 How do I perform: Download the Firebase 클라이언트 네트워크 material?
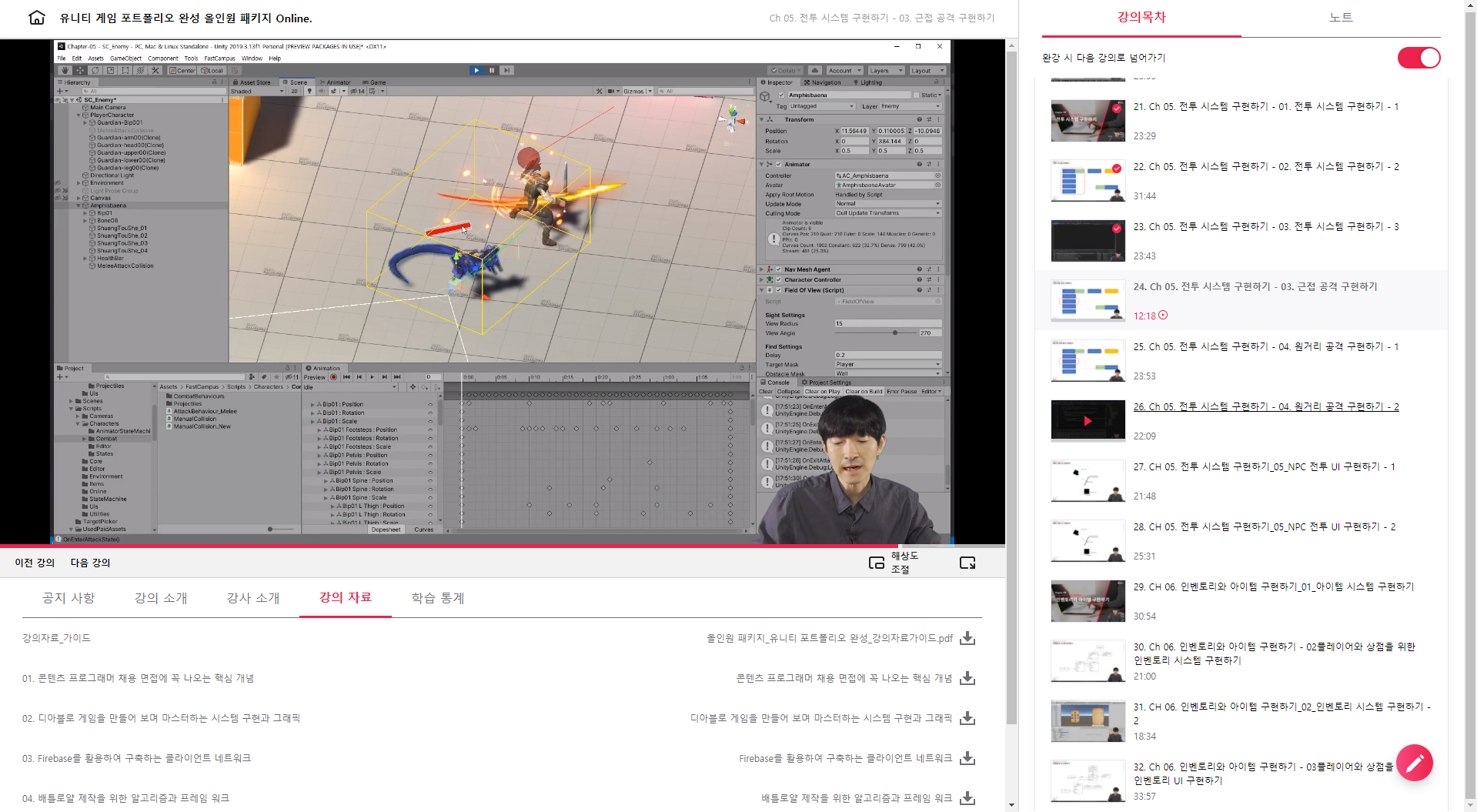coord(967,758)
